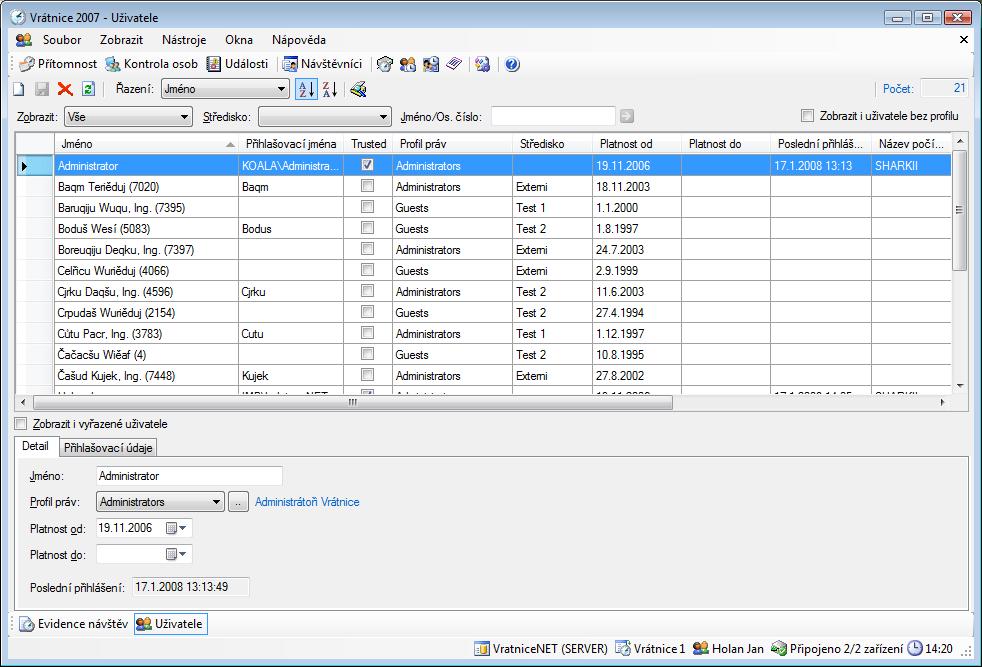This screenshot has width=982, height=667.
Task: Open the Středisko filter dropdown
Action: coord(324,116)
